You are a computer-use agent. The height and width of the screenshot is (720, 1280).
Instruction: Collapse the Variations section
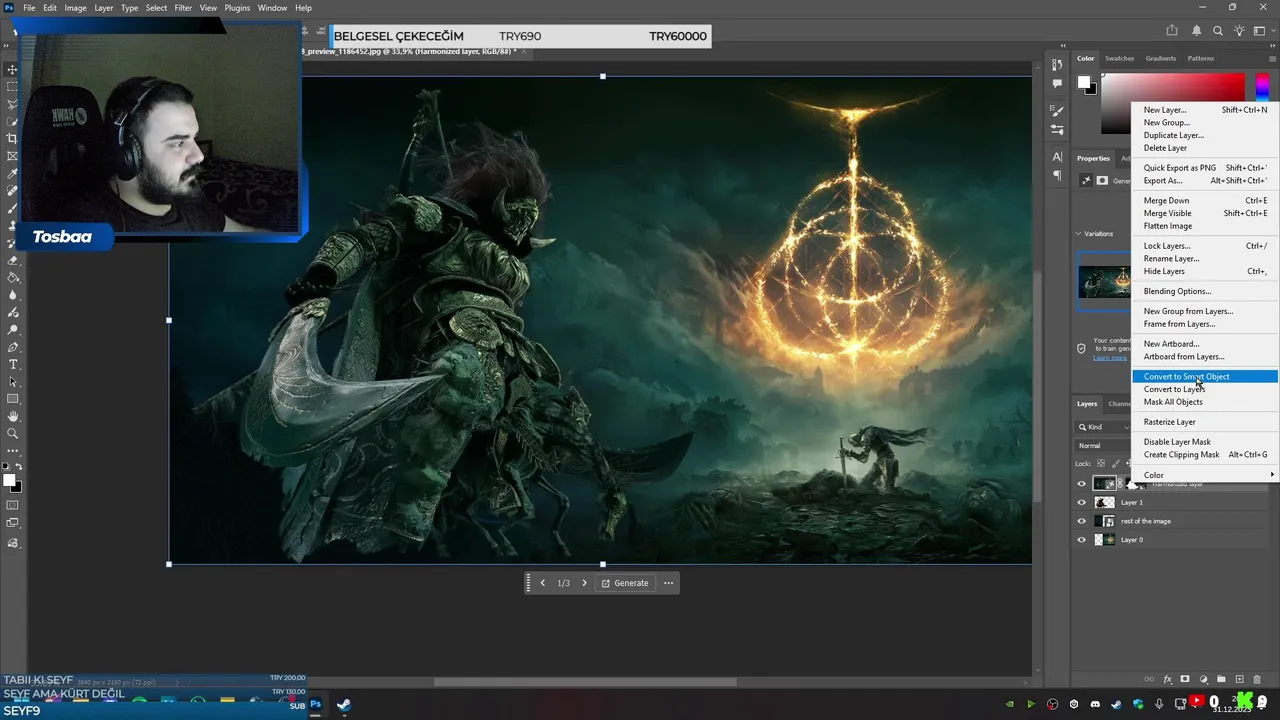pyautogui.click(x=1079, y=234)
